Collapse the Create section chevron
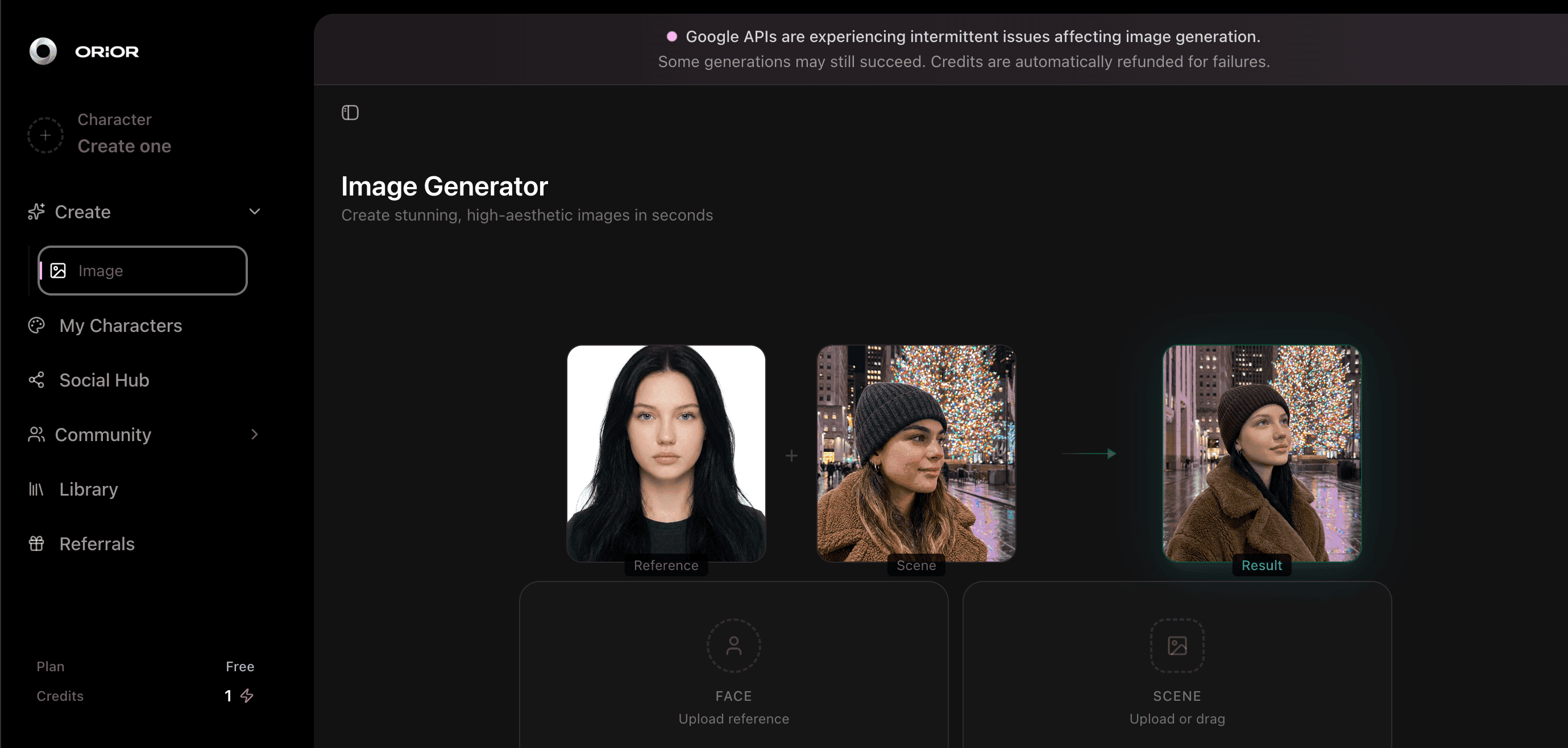 pos(255,212)
